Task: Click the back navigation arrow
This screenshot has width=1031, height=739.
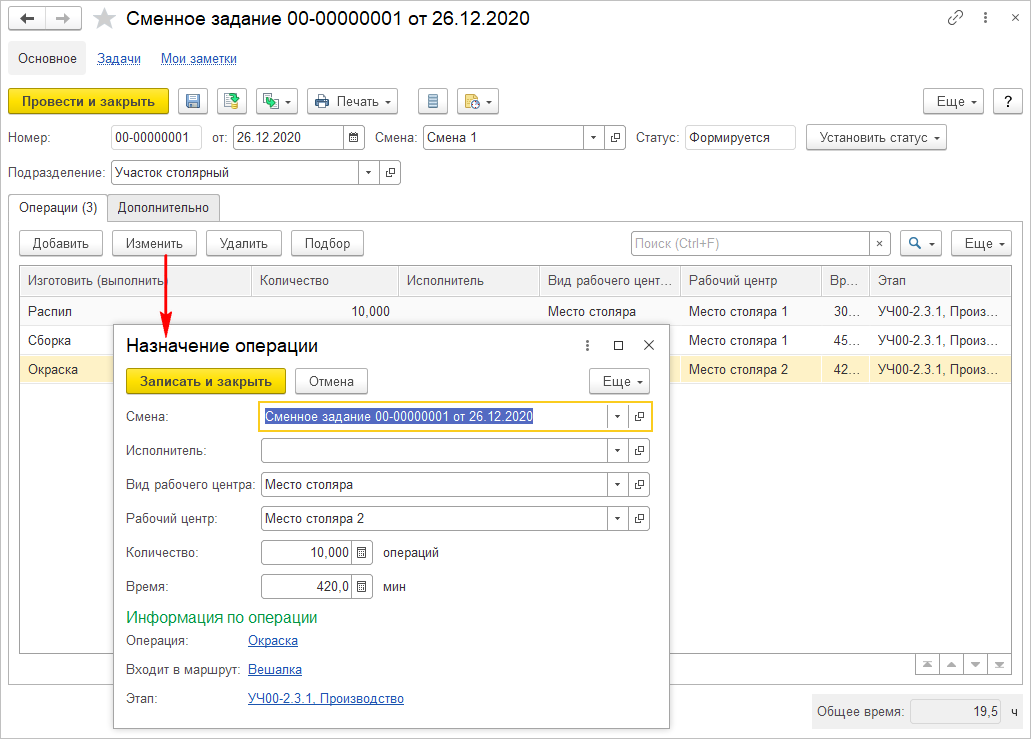Action: pyautogui.click(x=27, y=19)
